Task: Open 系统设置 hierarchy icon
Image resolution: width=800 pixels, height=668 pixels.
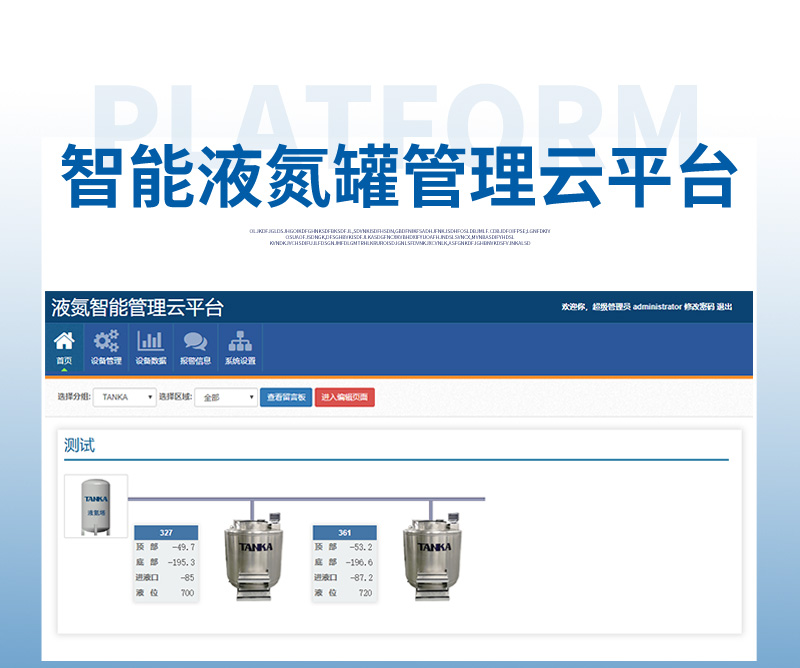Action: point(240,347)
